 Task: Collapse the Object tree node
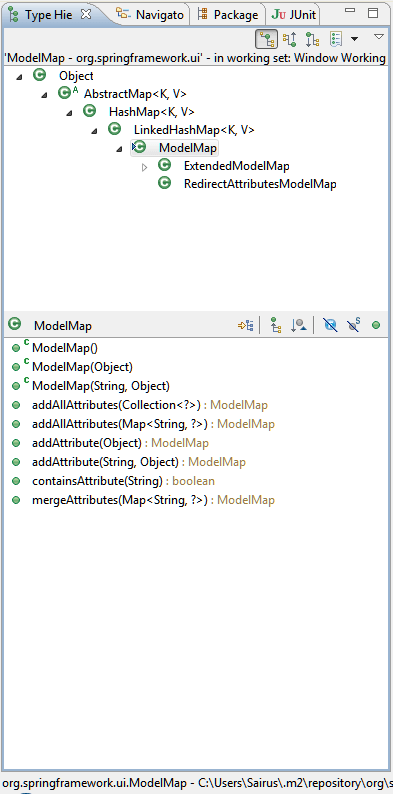coord(19,78)
